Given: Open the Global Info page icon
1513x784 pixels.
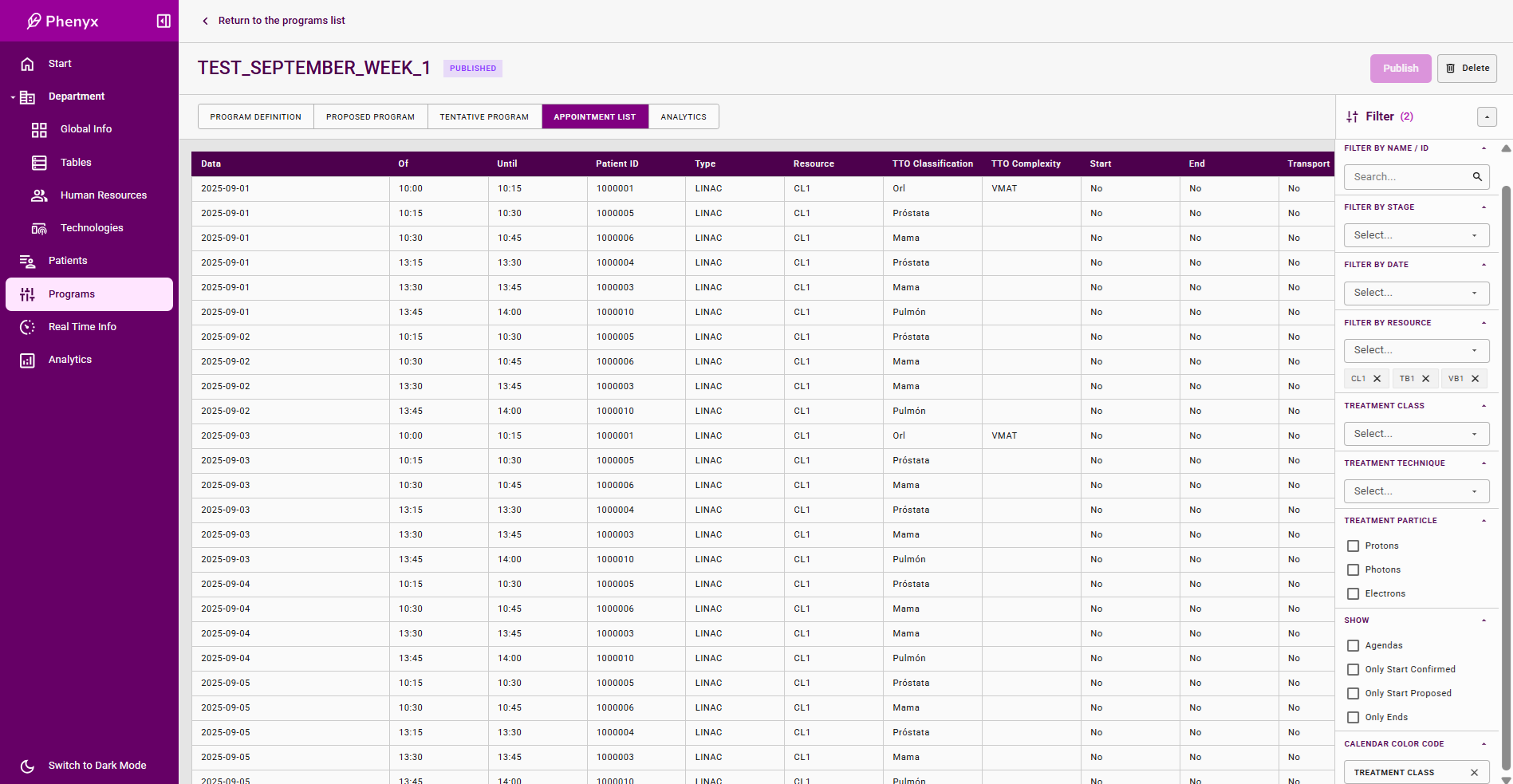Looking at the screenshot, I should click(39, 129).
